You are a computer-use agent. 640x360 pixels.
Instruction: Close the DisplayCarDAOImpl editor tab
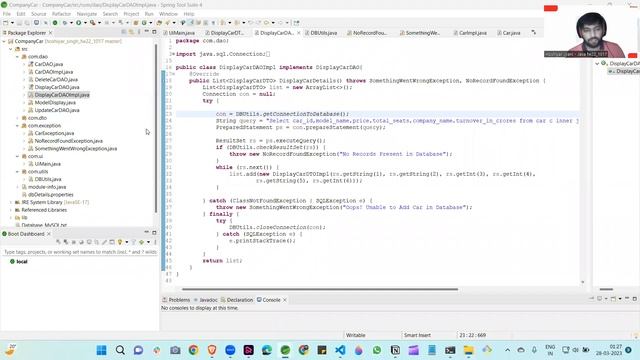pyautogui.click(x=299, y=33)
